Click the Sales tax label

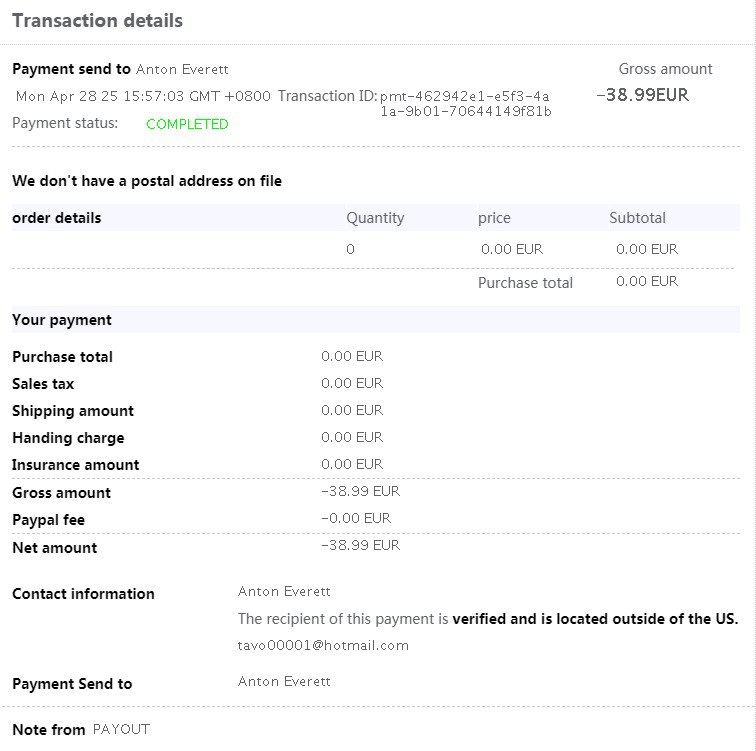[x=43, y=384]
